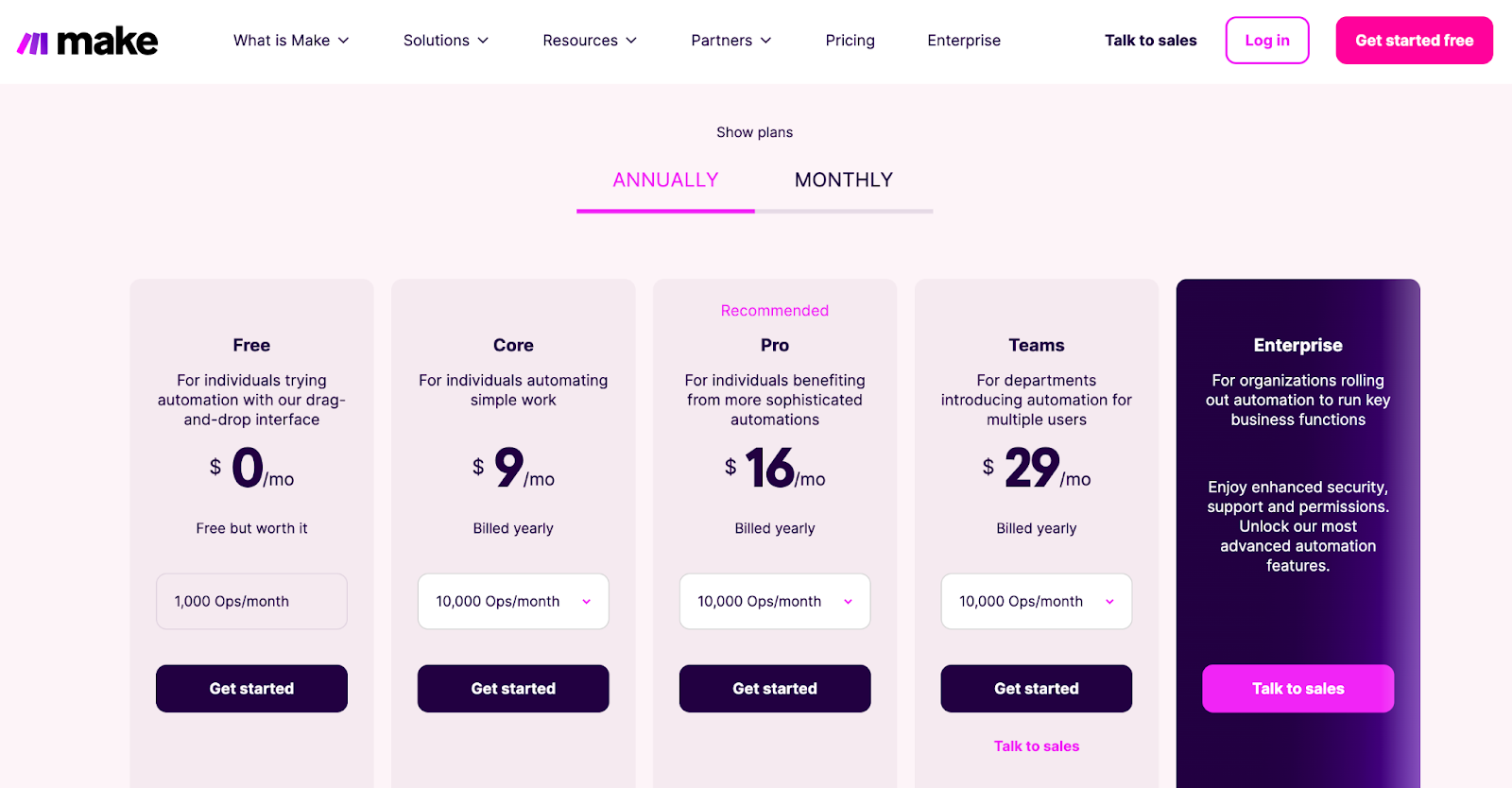
Task: Open the Resources navigation menu
Action: pyautogui.click(x=588, y=41)
